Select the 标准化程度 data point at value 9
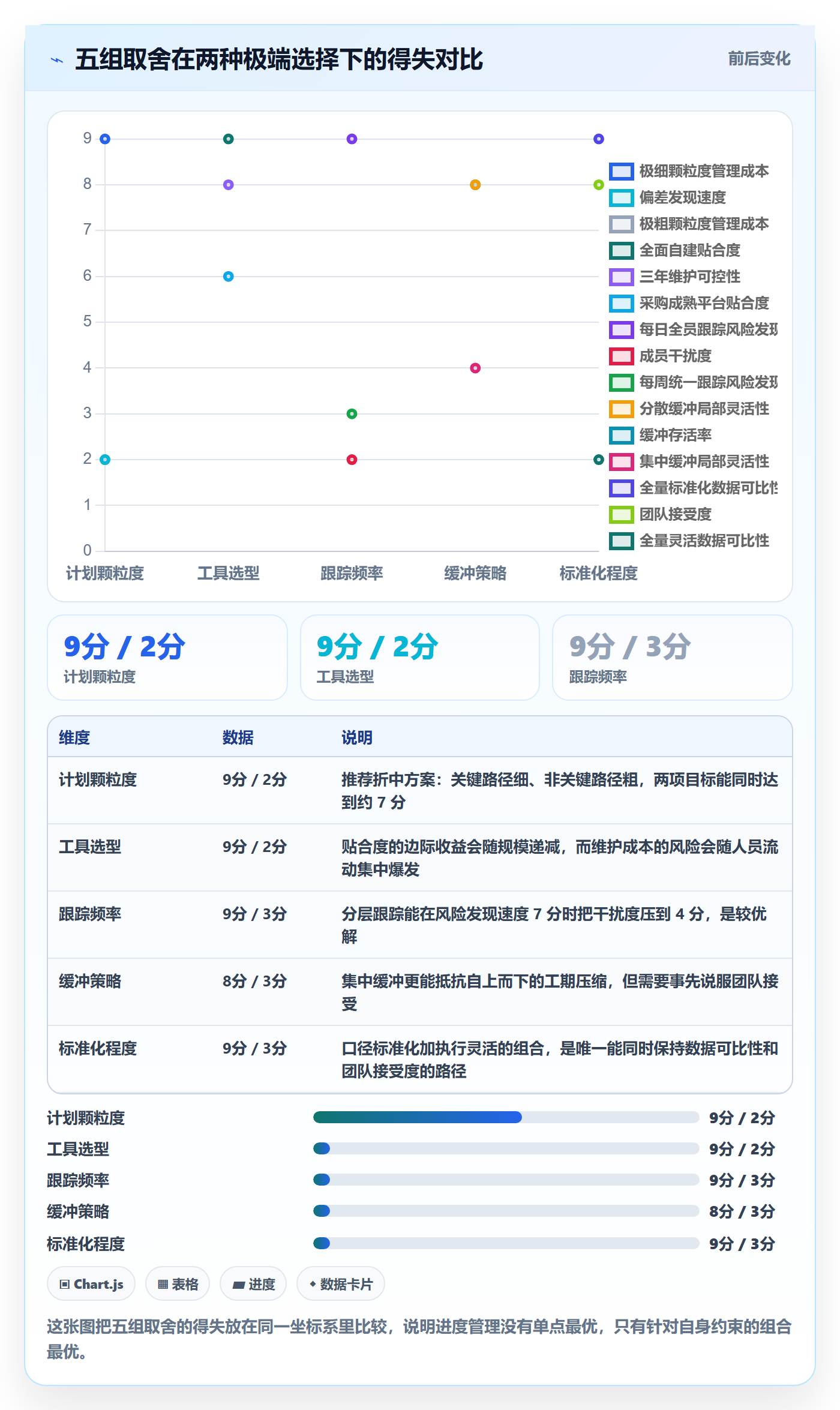 [599, 139]
